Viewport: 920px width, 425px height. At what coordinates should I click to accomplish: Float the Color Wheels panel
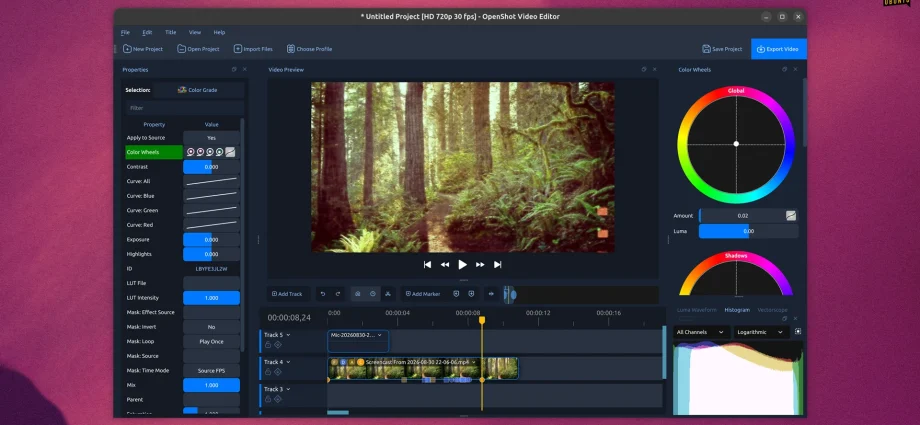[784, 69]
